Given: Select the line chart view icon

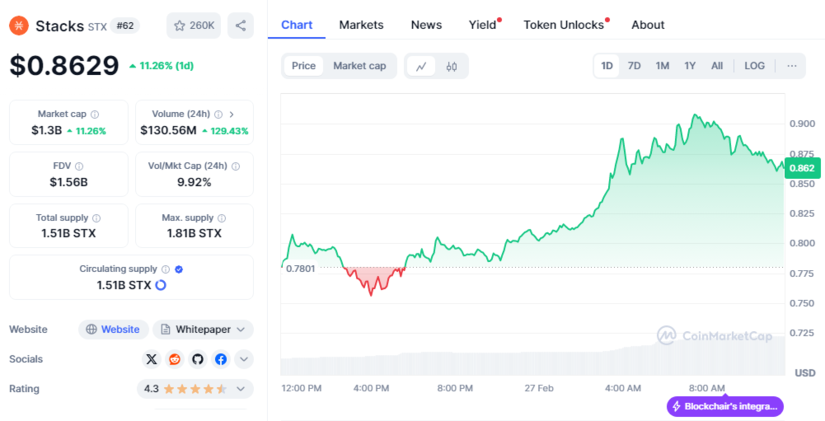Looking at the screenshot, I should (422, 66).
